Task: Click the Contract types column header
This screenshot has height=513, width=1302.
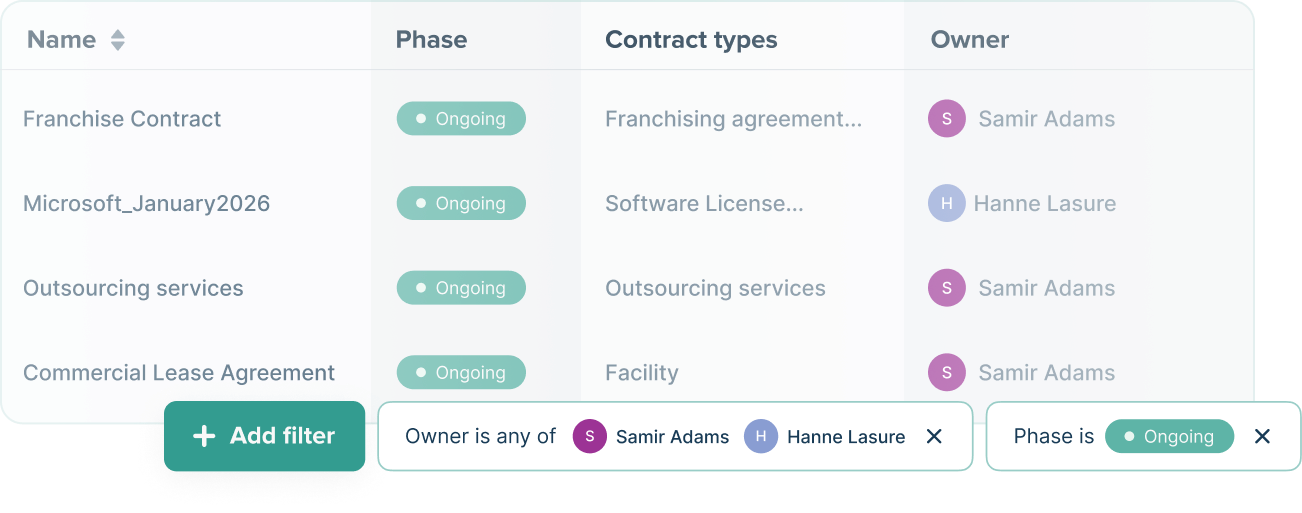Action: pyautogui.click(x=691, y=40)
